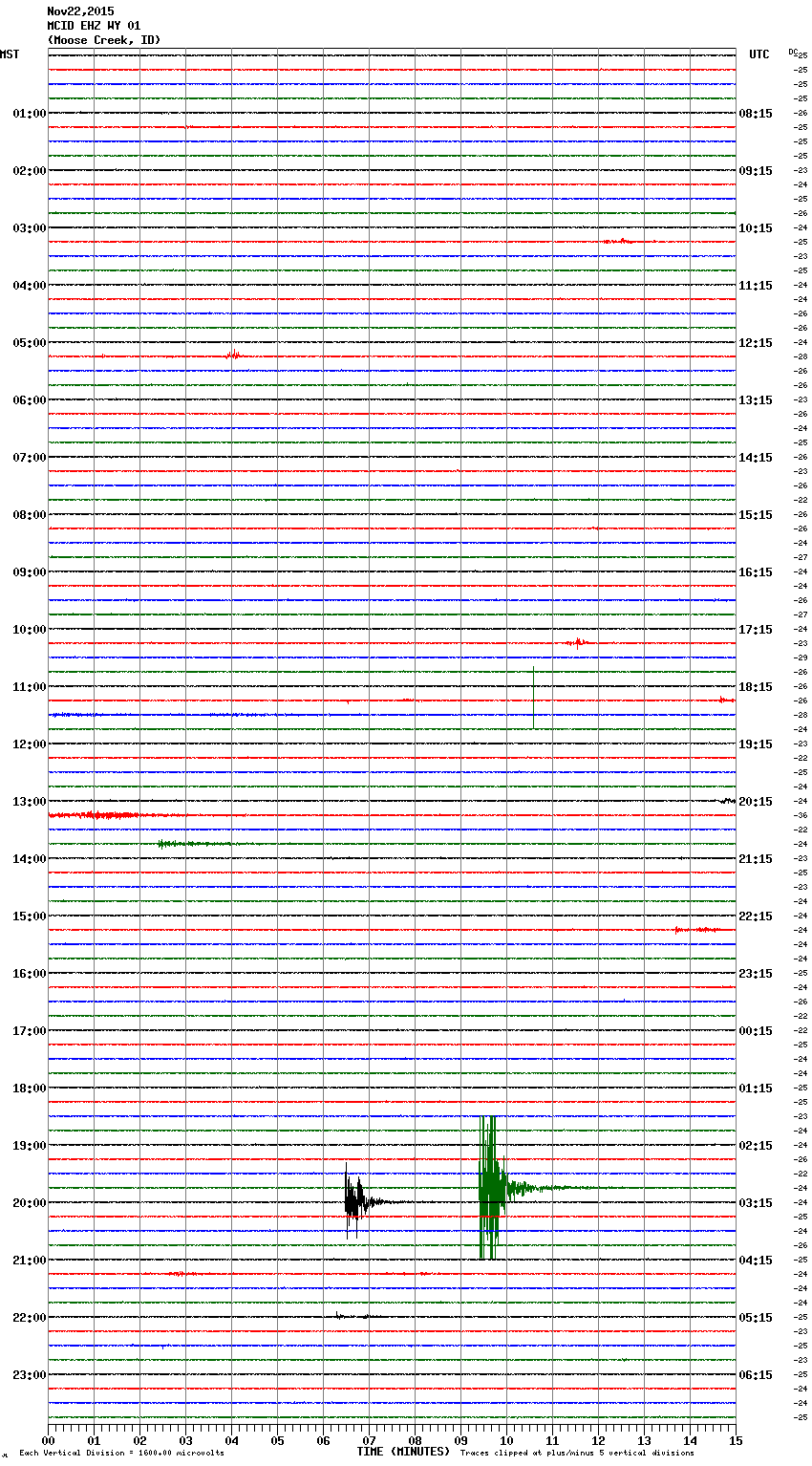The image size is (812, 1466).
Task: Select minute tick label 07 on x-axis
Action: click(369, 1440)
